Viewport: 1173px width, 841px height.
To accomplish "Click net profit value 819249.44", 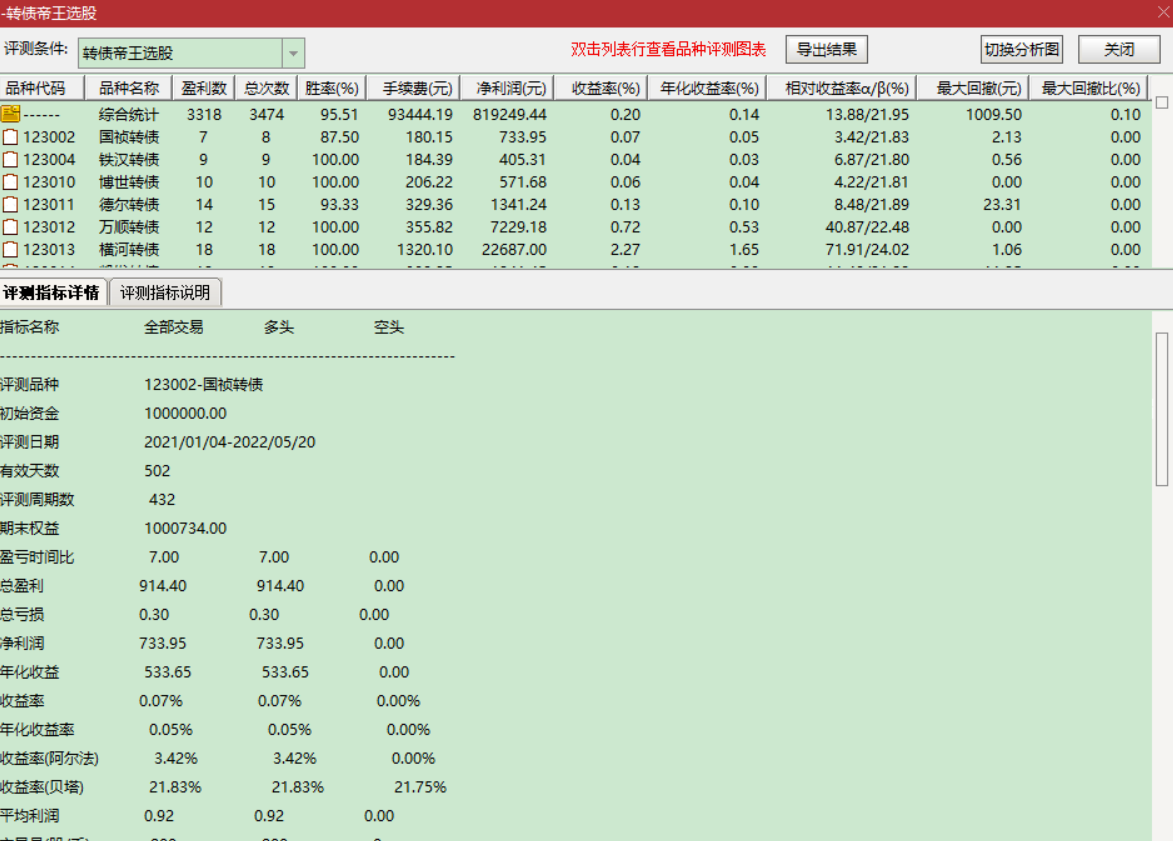I will click(509, 114).
